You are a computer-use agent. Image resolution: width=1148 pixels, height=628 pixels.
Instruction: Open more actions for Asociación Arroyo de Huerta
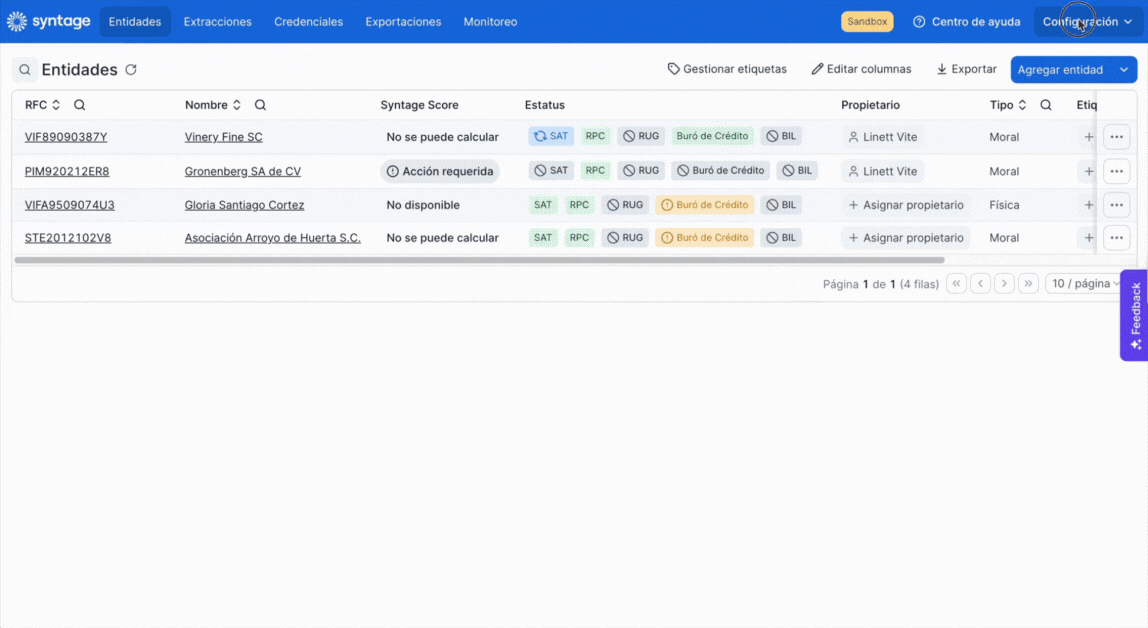(x=1116, y=238)
